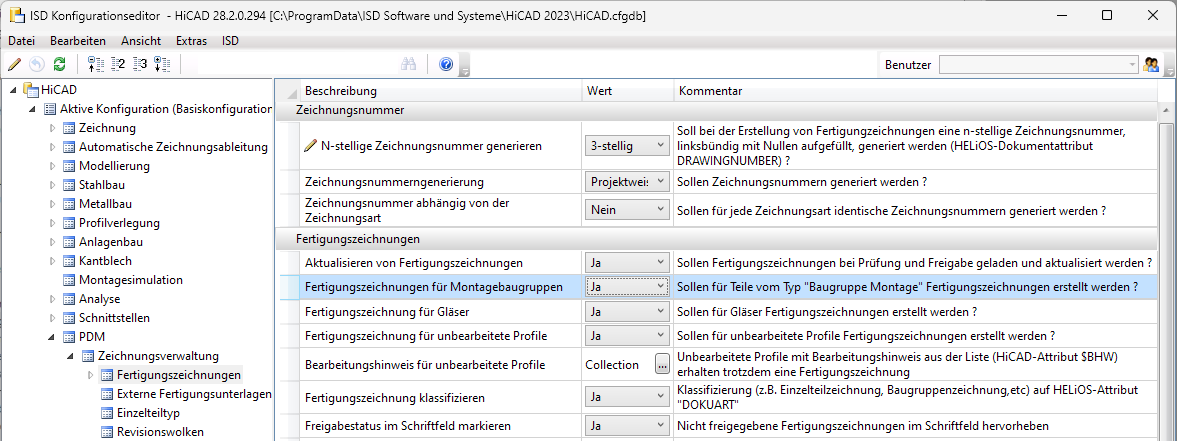Open the Bearbeiten menu
Viewport: 1177px width, 441px height.
point(77,41)
